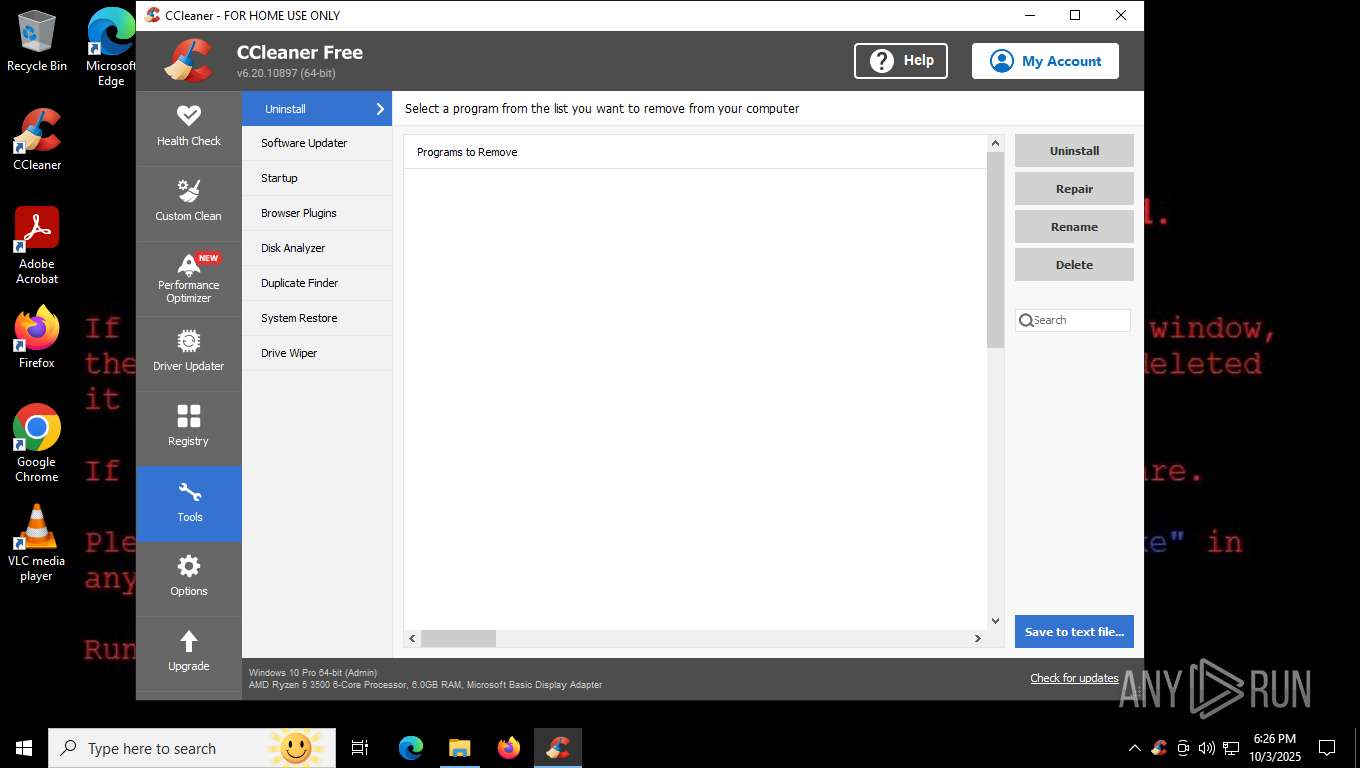This screenshot has height=768, width=1360.
Task: Click Check for updates link
Action: 1074,678
